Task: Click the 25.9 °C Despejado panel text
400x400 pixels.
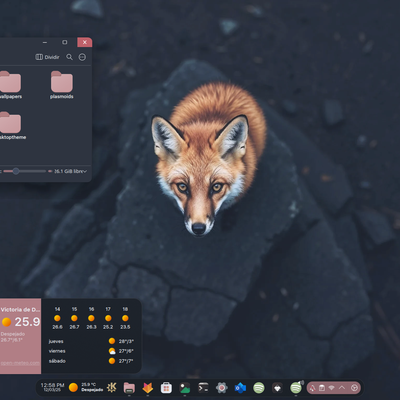Action: point(92,387)
